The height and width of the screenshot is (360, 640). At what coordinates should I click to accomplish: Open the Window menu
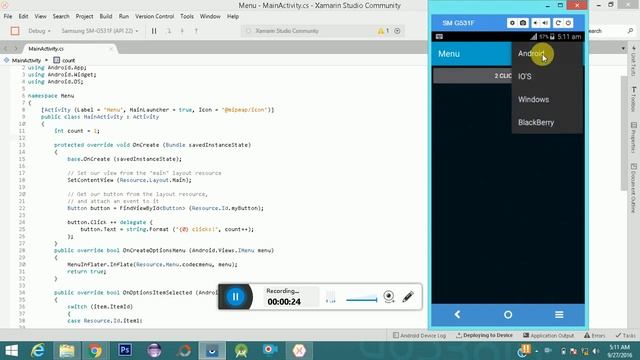[x=210, y=16]
